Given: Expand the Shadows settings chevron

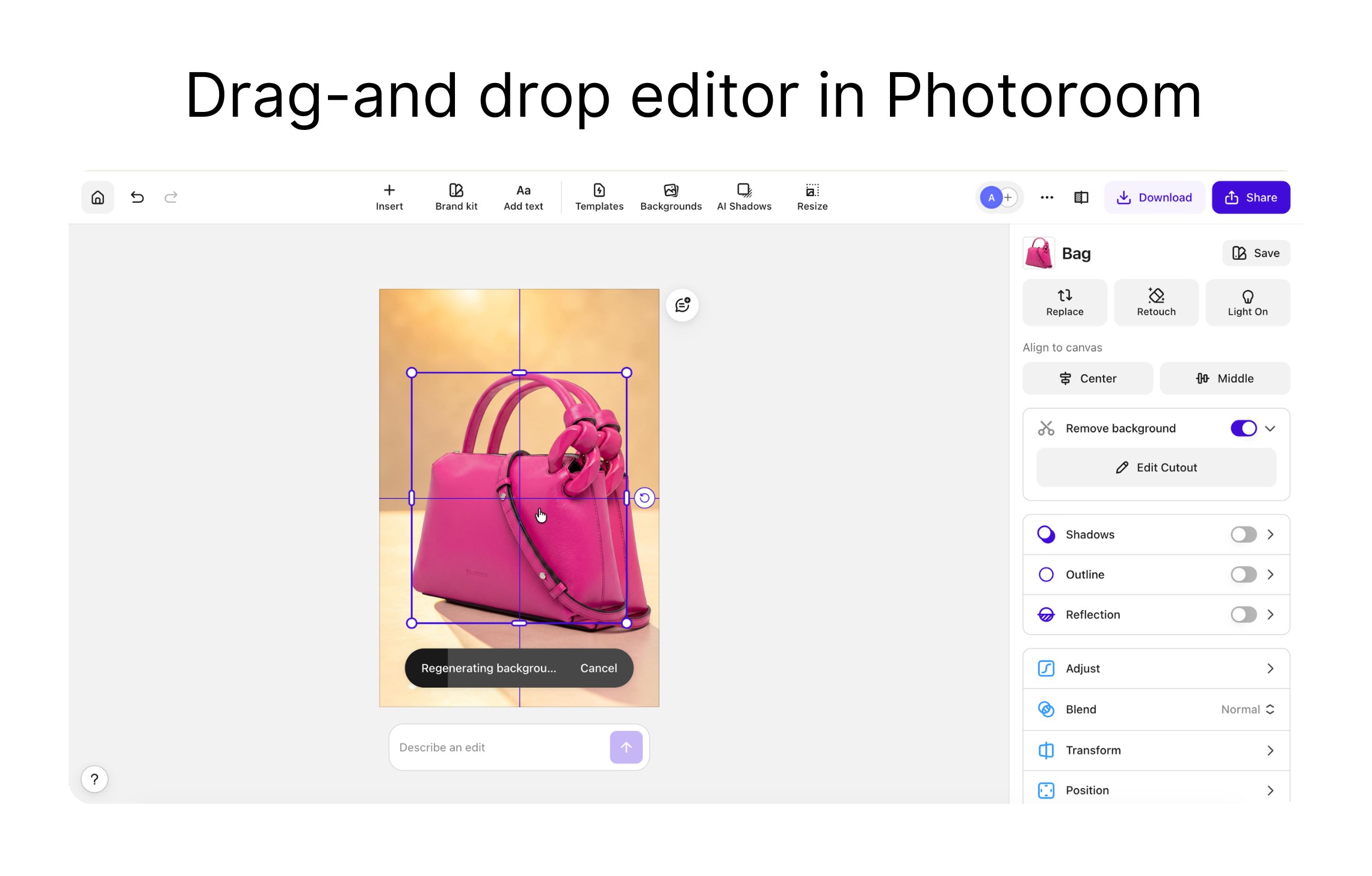Looking at the screenshot, I should (x=1270, y=534).
